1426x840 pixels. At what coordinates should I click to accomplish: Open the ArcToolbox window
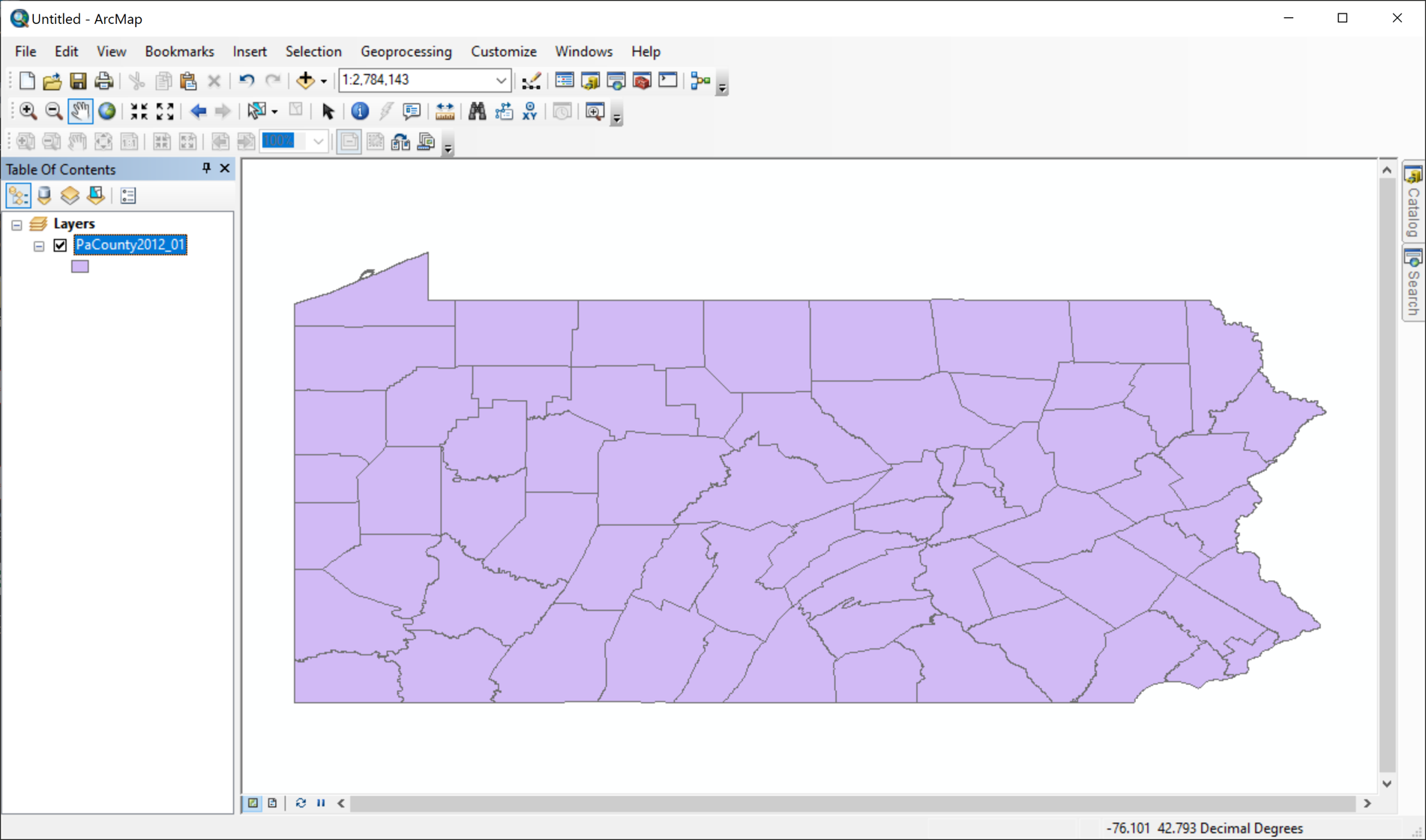click(x=642, y=81)
